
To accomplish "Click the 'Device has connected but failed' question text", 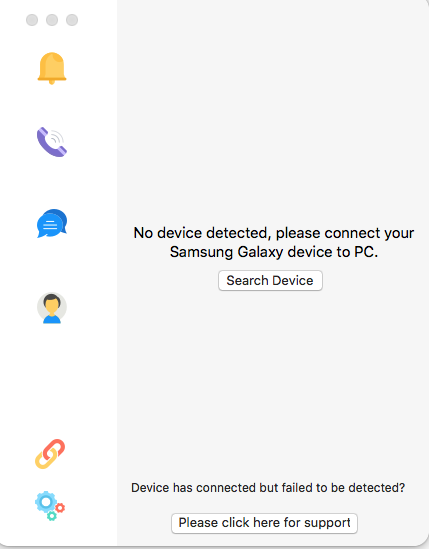I will tap(268, 488).
